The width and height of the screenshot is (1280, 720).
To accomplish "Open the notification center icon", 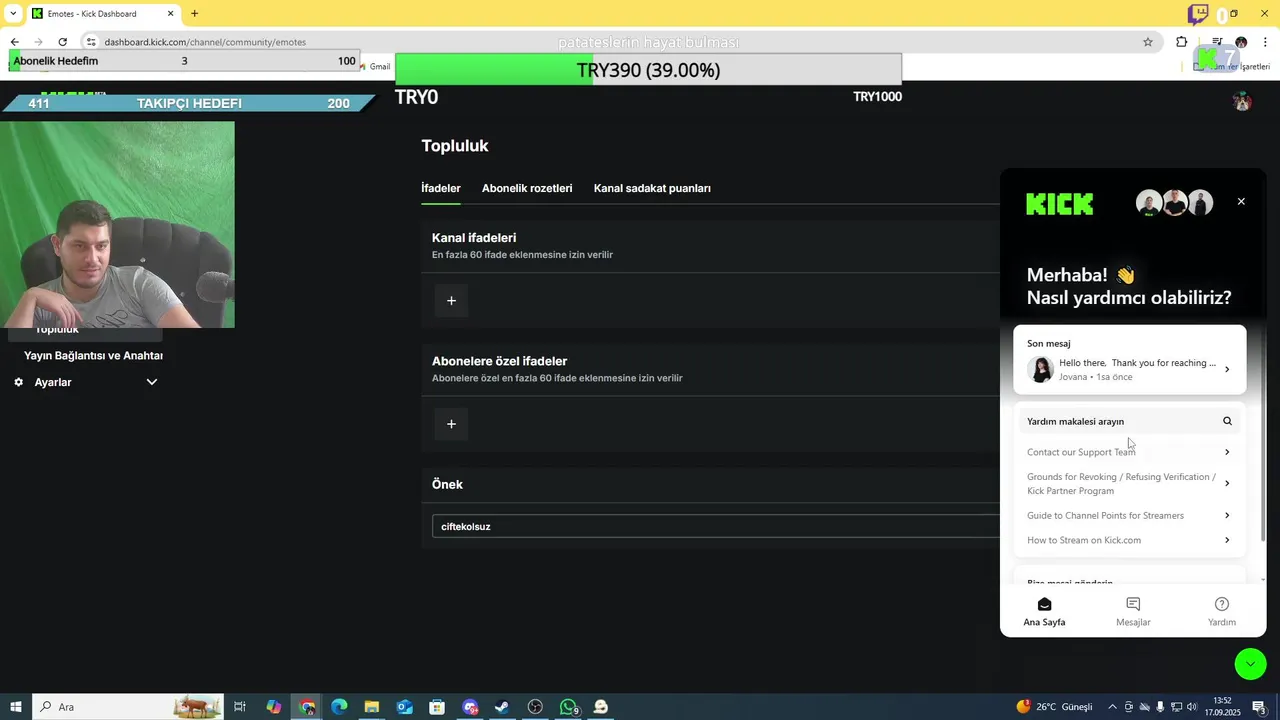I will (1259, 707).
